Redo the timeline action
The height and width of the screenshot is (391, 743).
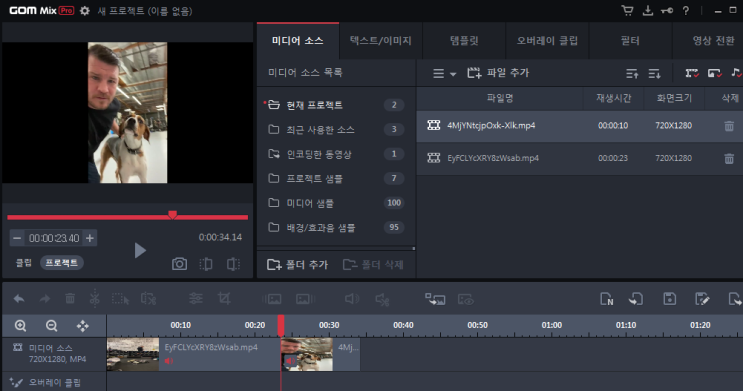pyautogui.click(x=45, y=299)
